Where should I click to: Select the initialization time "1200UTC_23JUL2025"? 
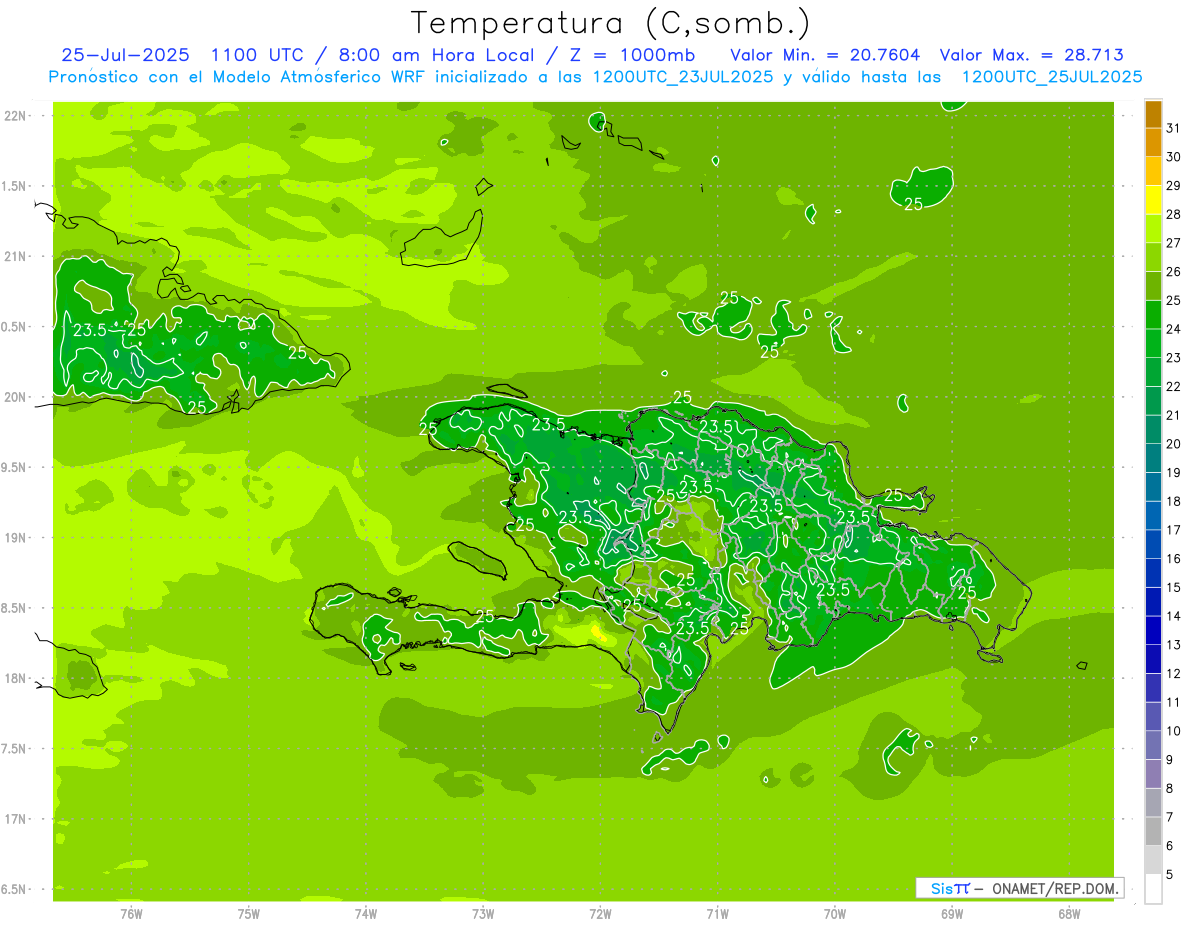683,77
